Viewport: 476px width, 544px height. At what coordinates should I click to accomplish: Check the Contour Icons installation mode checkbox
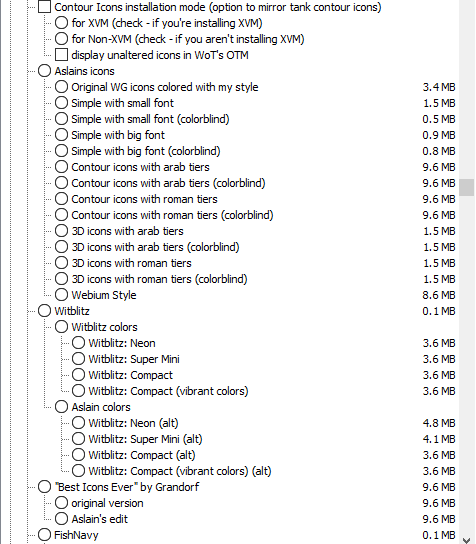[x=44, y=7]
